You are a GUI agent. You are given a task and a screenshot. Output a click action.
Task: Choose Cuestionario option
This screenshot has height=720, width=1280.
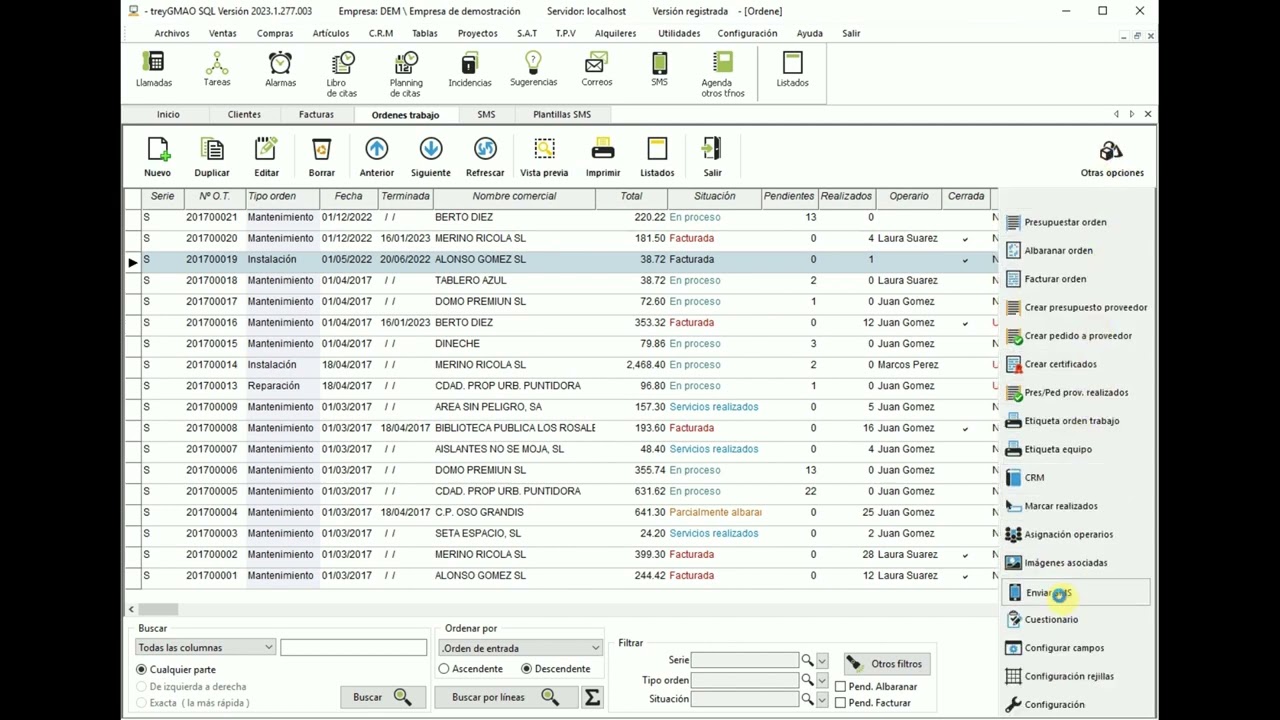(1041, 619)
